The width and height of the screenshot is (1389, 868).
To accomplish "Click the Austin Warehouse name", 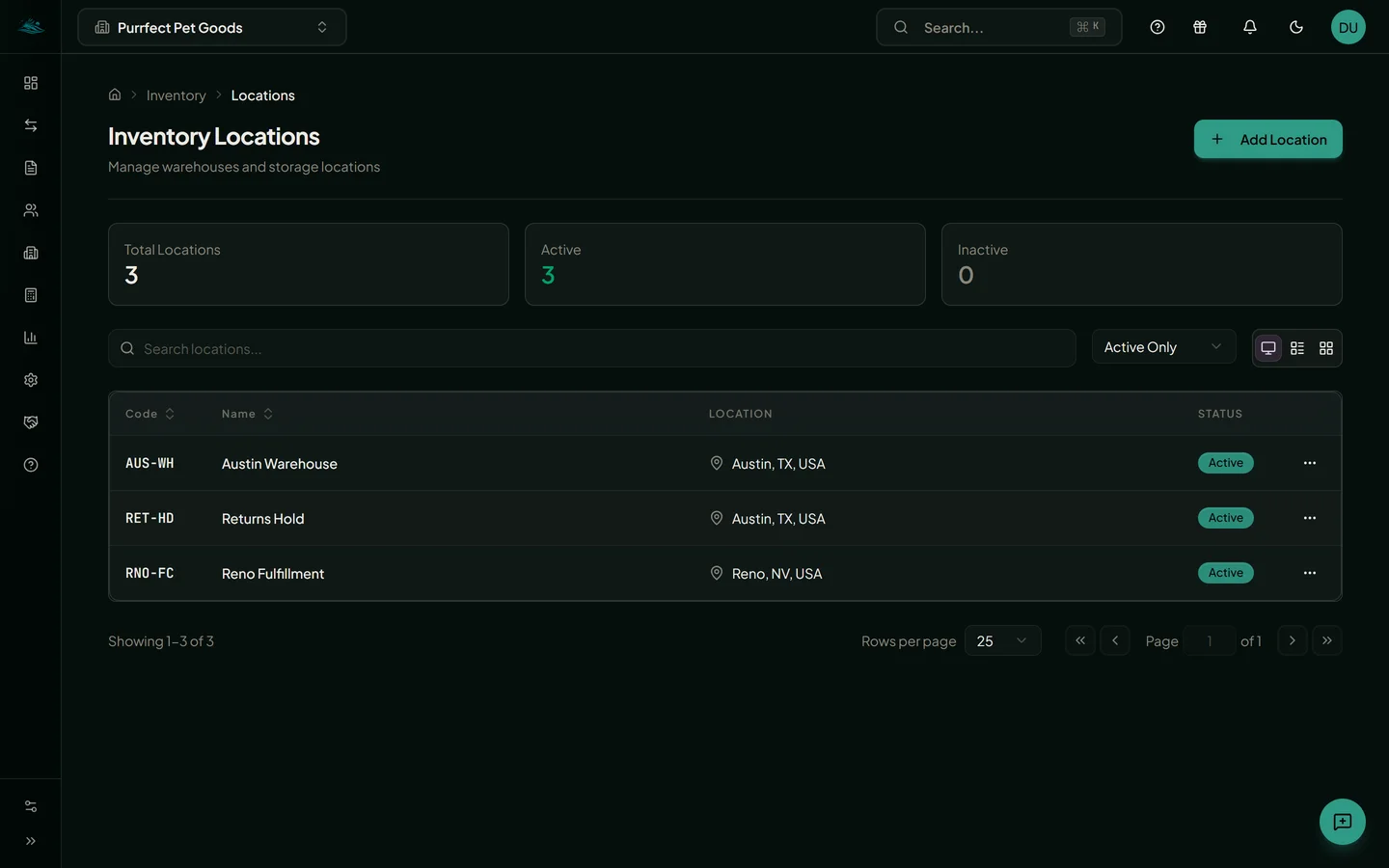I will [280, 464].
